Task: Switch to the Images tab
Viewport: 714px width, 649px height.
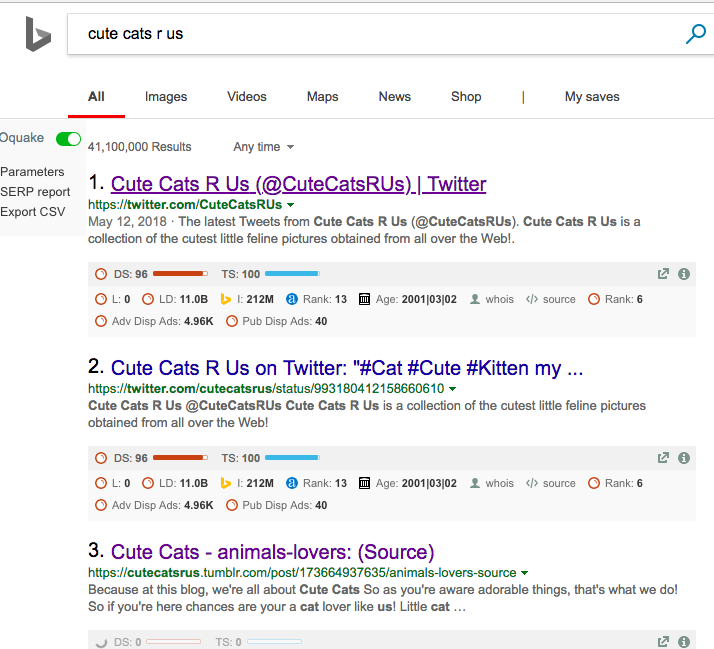Action: click(x=166, y=97)
